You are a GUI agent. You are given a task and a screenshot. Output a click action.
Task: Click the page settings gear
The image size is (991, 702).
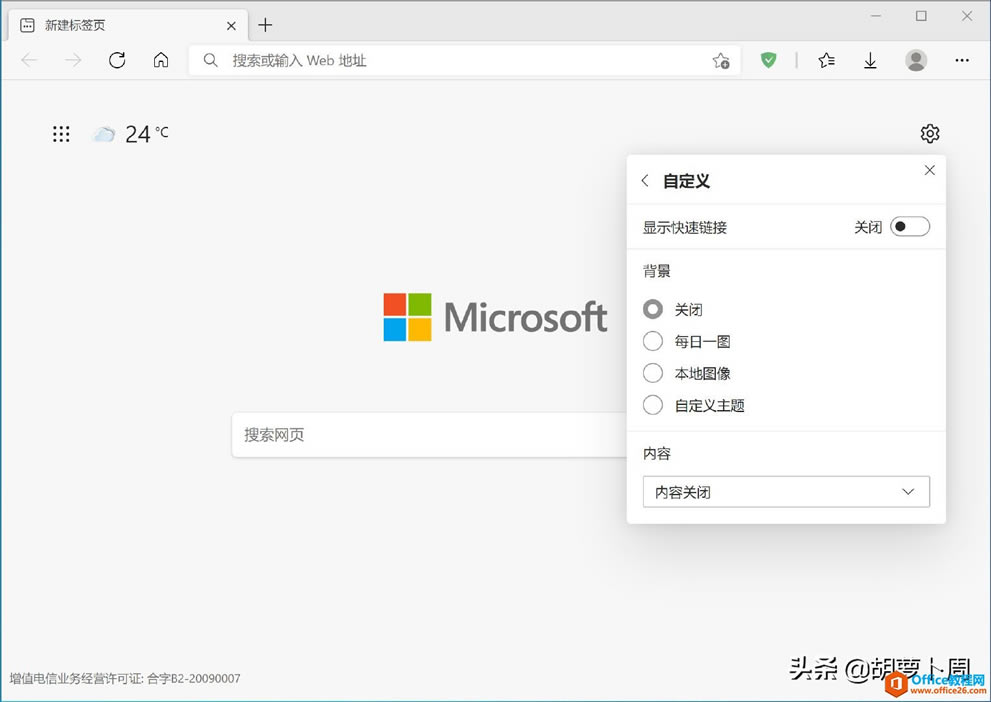coord(930,133)
